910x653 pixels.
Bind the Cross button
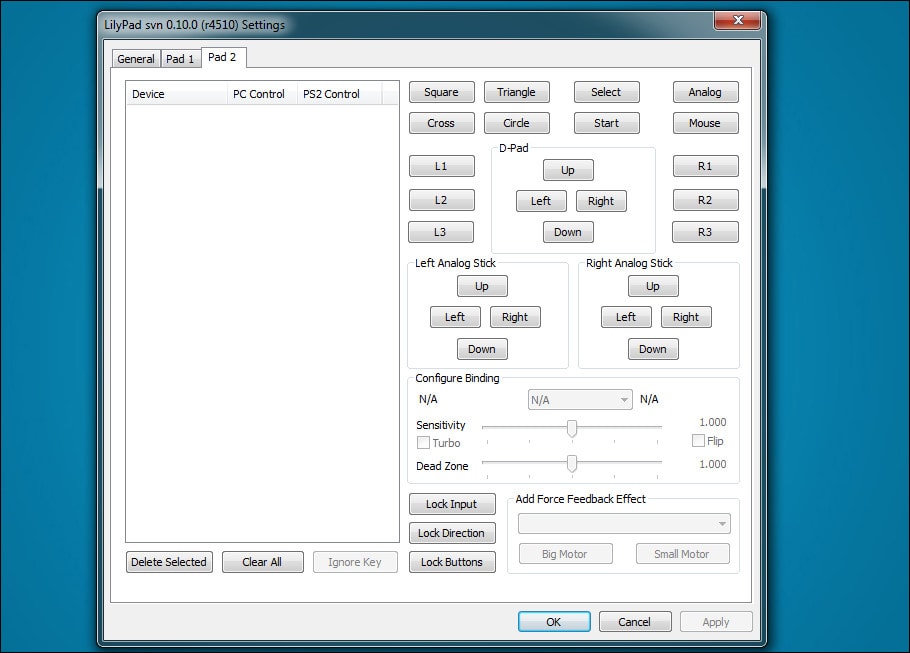[442, 123]
